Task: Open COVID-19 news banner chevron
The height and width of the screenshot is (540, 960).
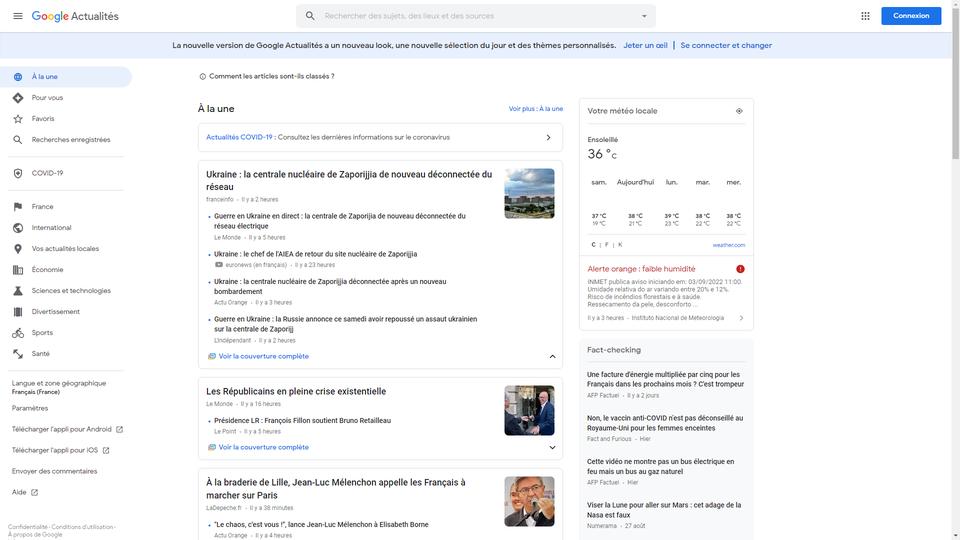Action: pos(549,138)
